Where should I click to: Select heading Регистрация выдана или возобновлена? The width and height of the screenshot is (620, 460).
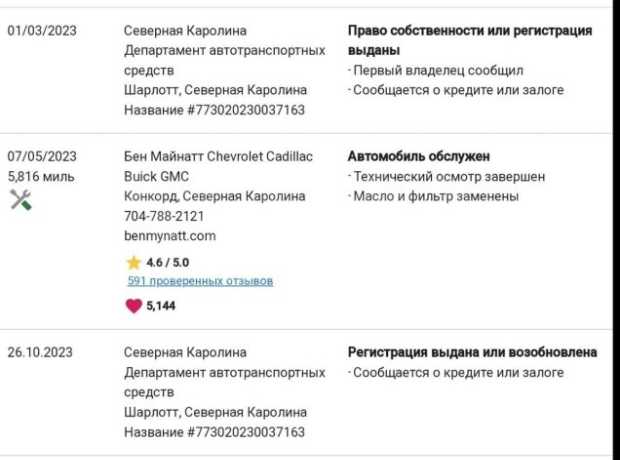coord(473,352)
